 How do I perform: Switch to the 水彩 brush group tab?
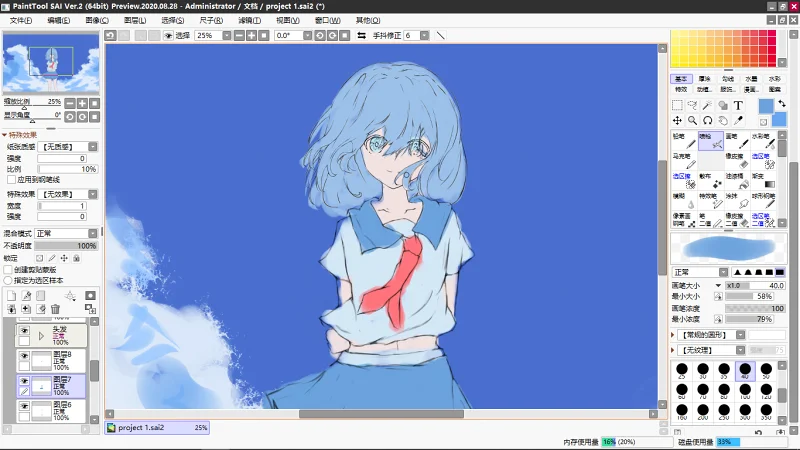(x=774, y=79)
